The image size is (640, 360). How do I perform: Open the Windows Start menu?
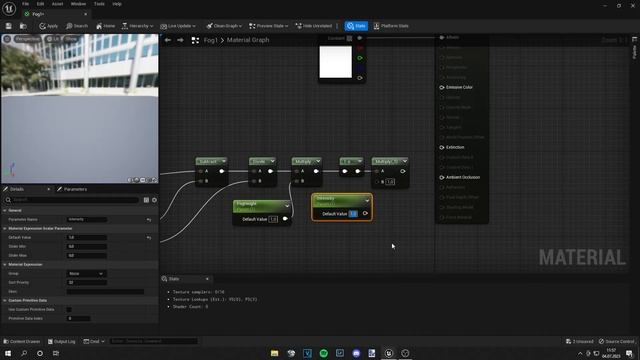click(8, 353)
